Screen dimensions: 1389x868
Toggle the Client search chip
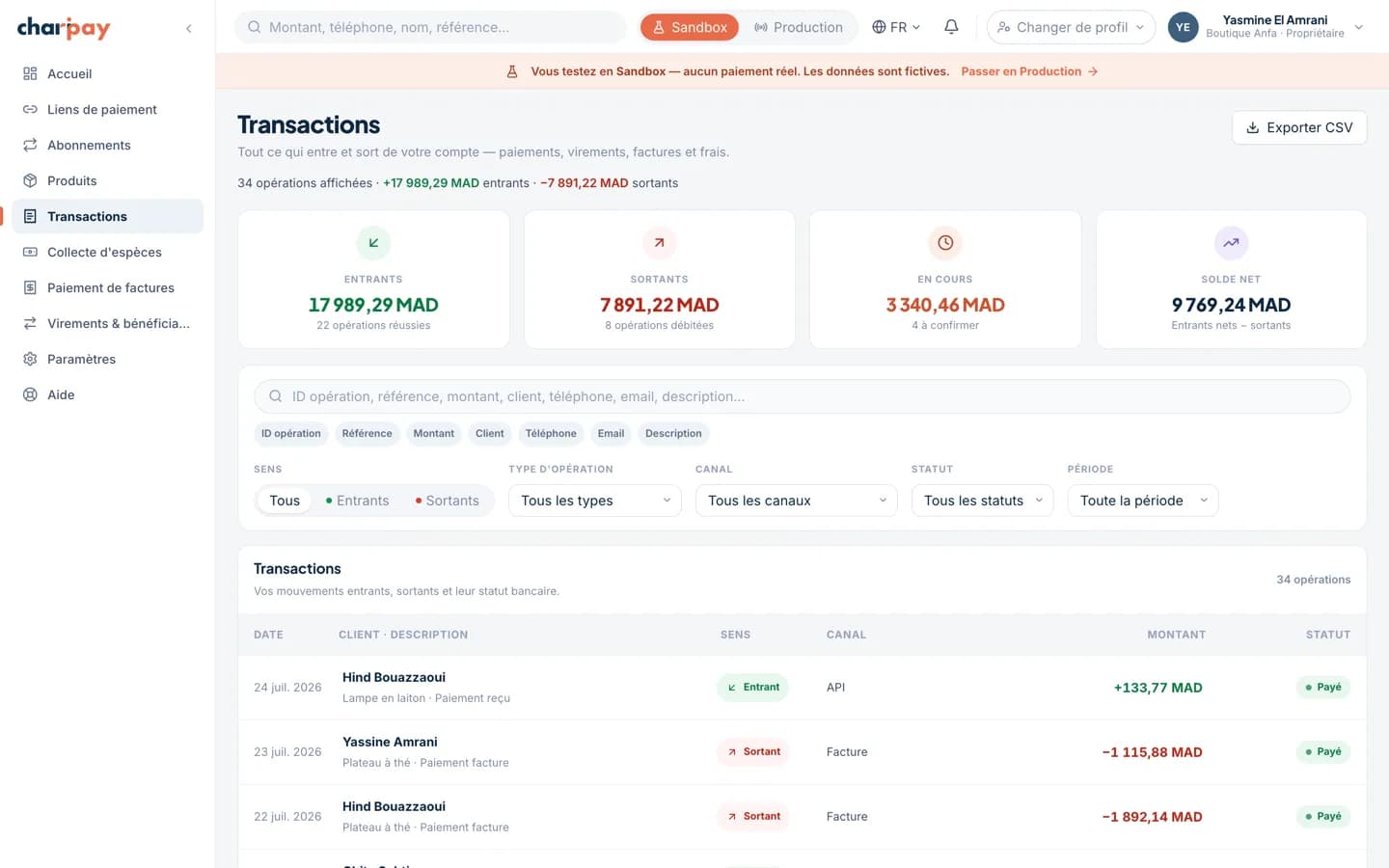point(490,434)
